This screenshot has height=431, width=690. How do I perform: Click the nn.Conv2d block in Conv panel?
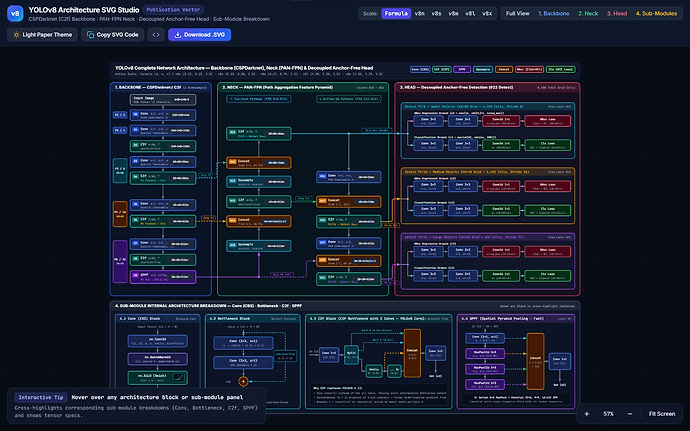(x=158, y=341)
